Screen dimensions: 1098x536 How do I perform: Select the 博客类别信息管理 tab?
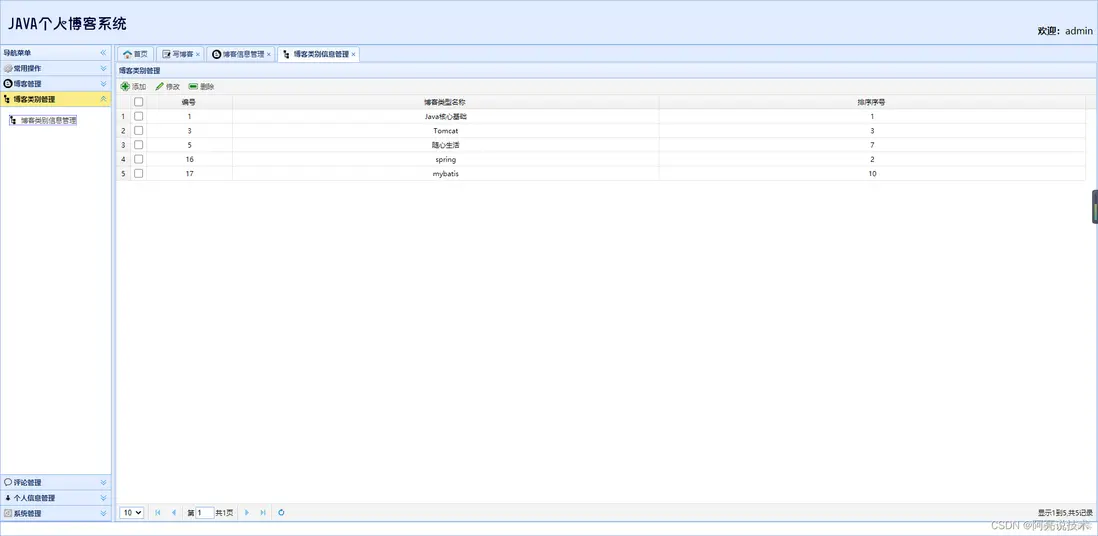[317, 54]
